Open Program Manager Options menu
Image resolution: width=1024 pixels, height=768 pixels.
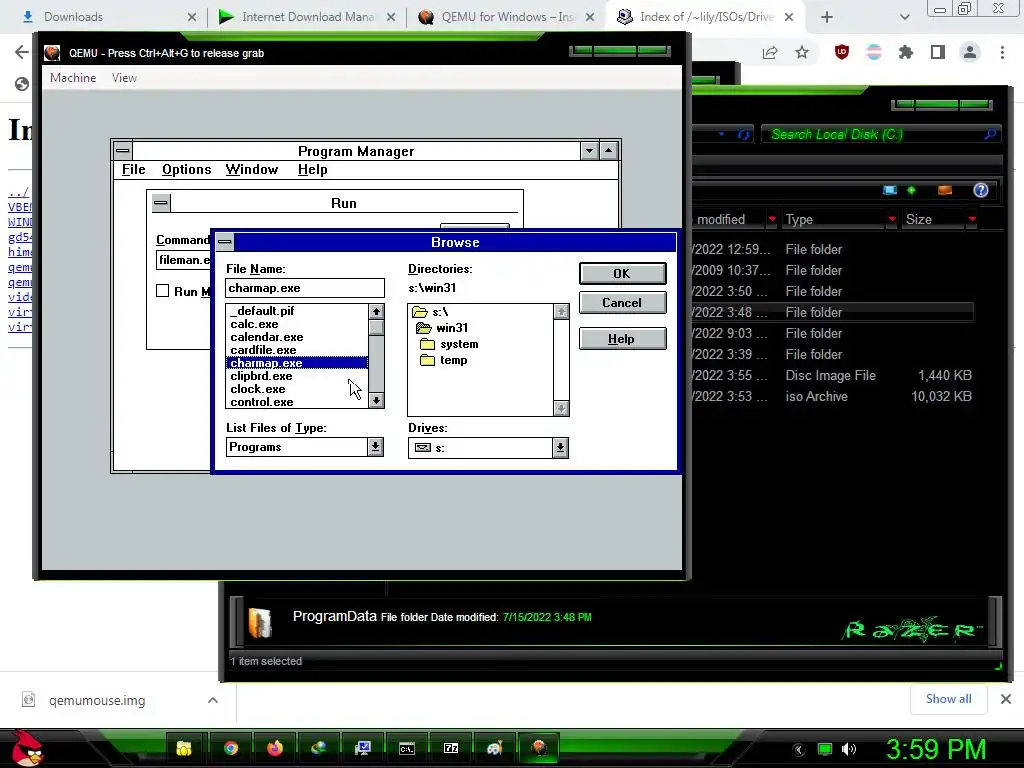186,170
